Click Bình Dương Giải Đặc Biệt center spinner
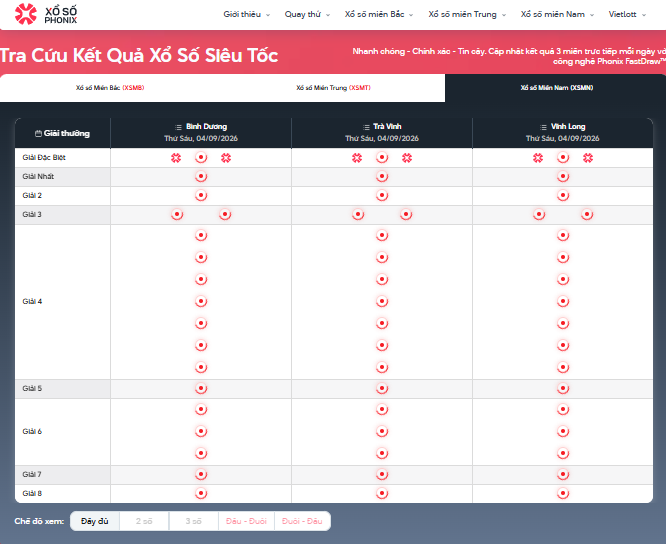Image resolution: width=666 pixels, height=544 pixels. click(201, 158)
